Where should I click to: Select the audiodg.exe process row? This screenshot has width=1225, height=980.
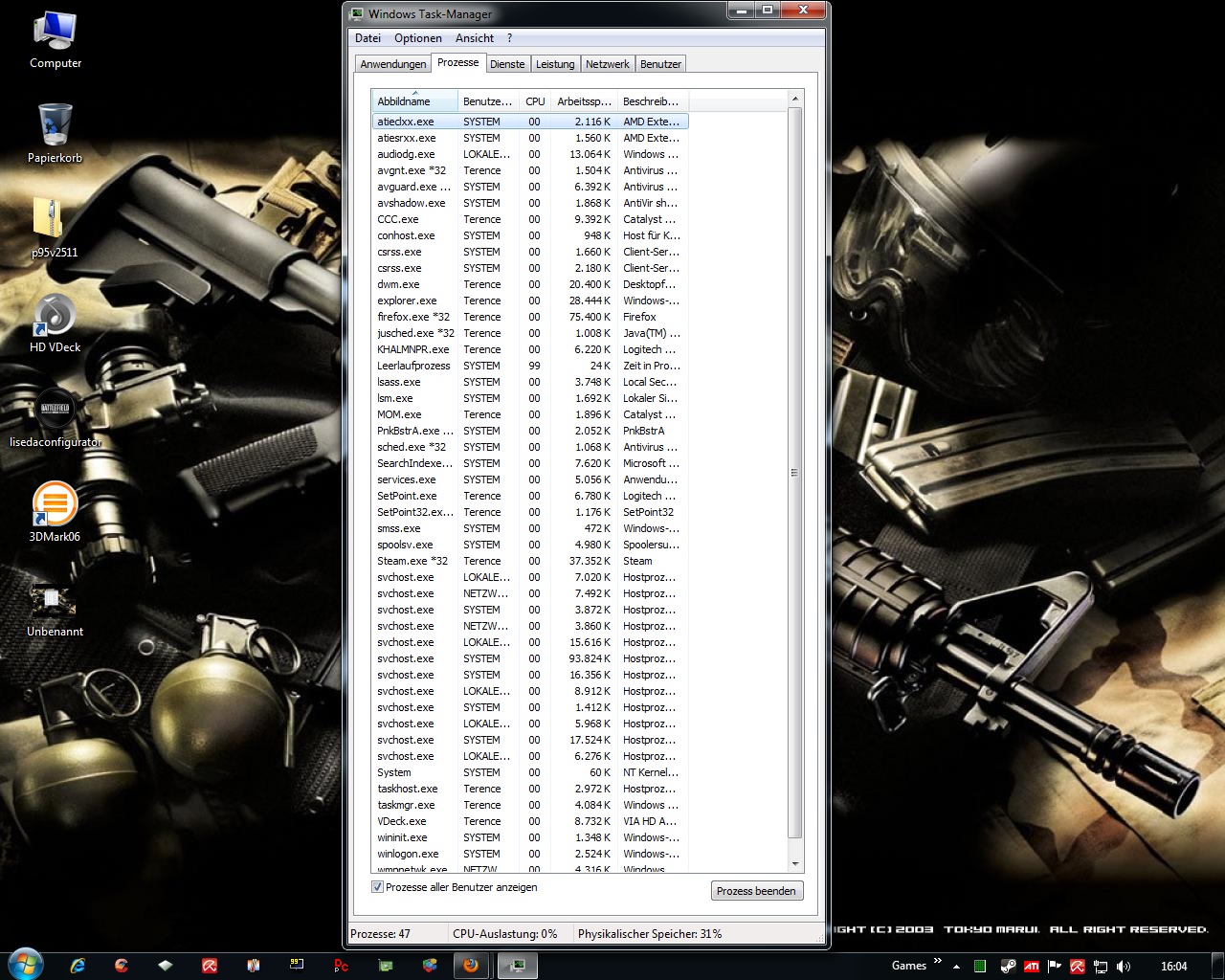(x=530, y=154)
